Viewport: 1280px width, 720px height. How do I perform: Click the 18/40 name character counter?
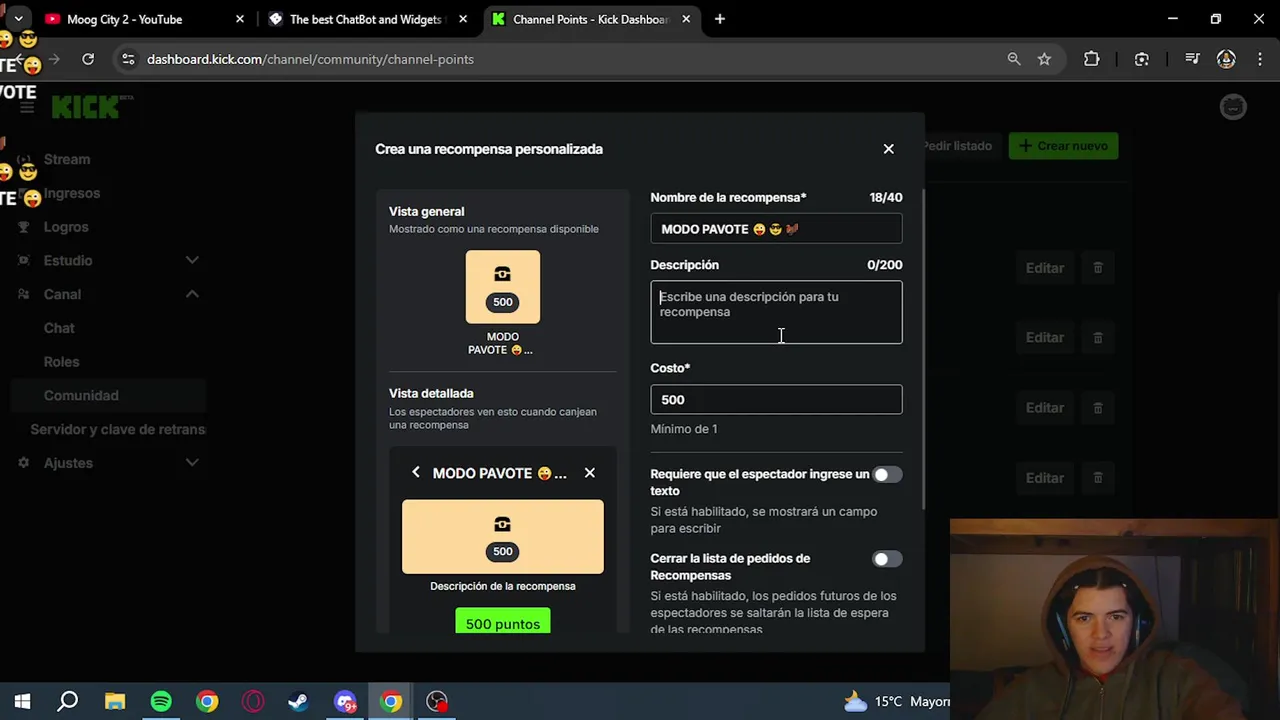click(x=886, y=198)
